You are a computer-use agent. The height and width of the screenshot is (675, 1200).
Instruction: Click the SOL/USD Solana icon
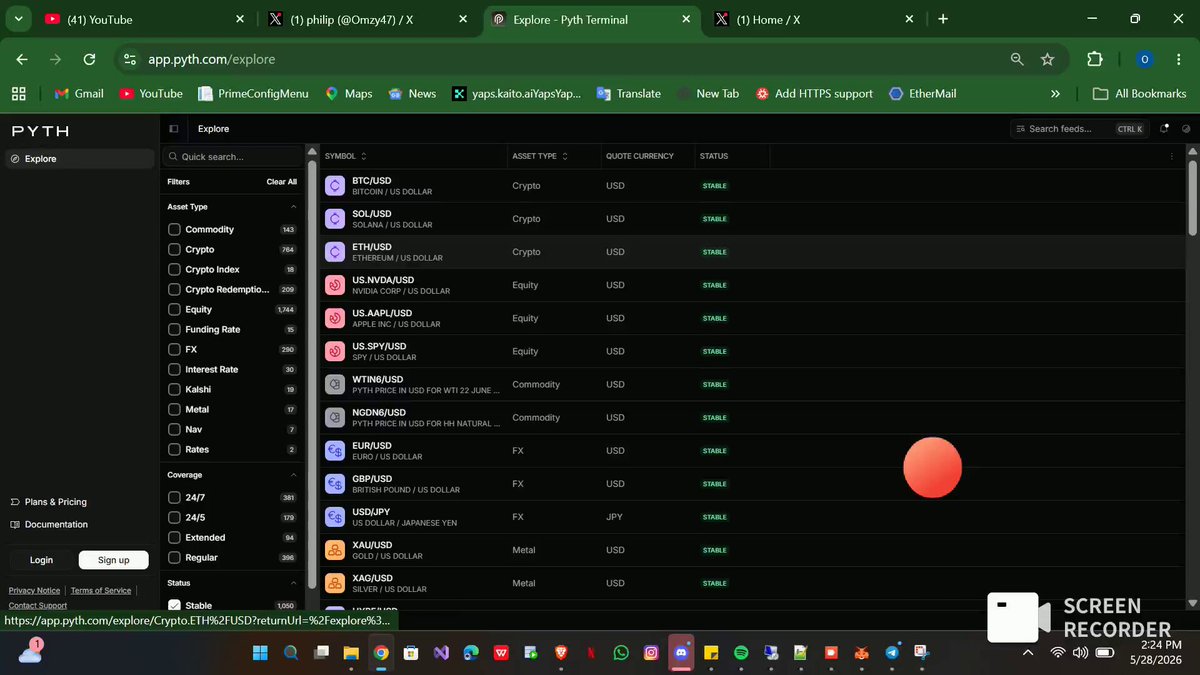click(x=335, y=219)
